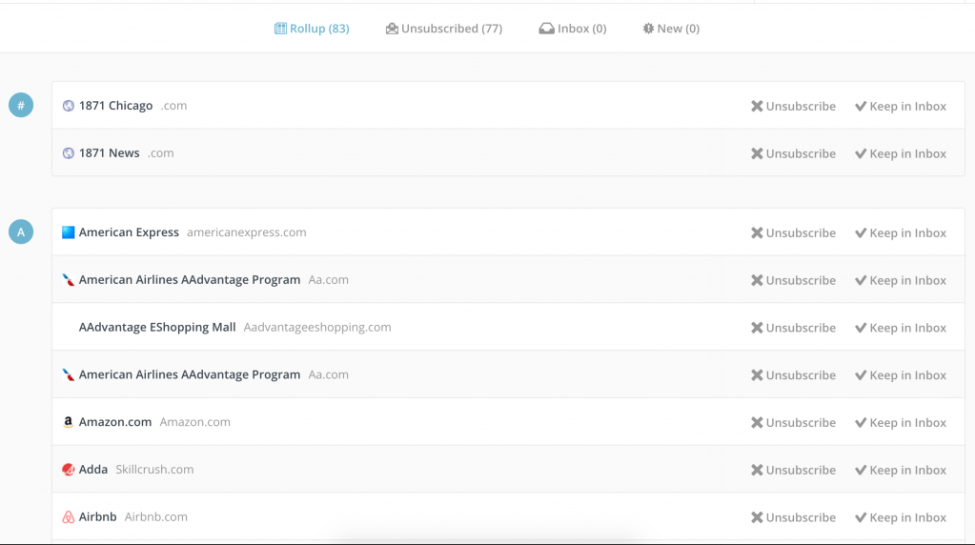Click the Skillcrush.com domain text
975x545 pixels.
point(154,469)
